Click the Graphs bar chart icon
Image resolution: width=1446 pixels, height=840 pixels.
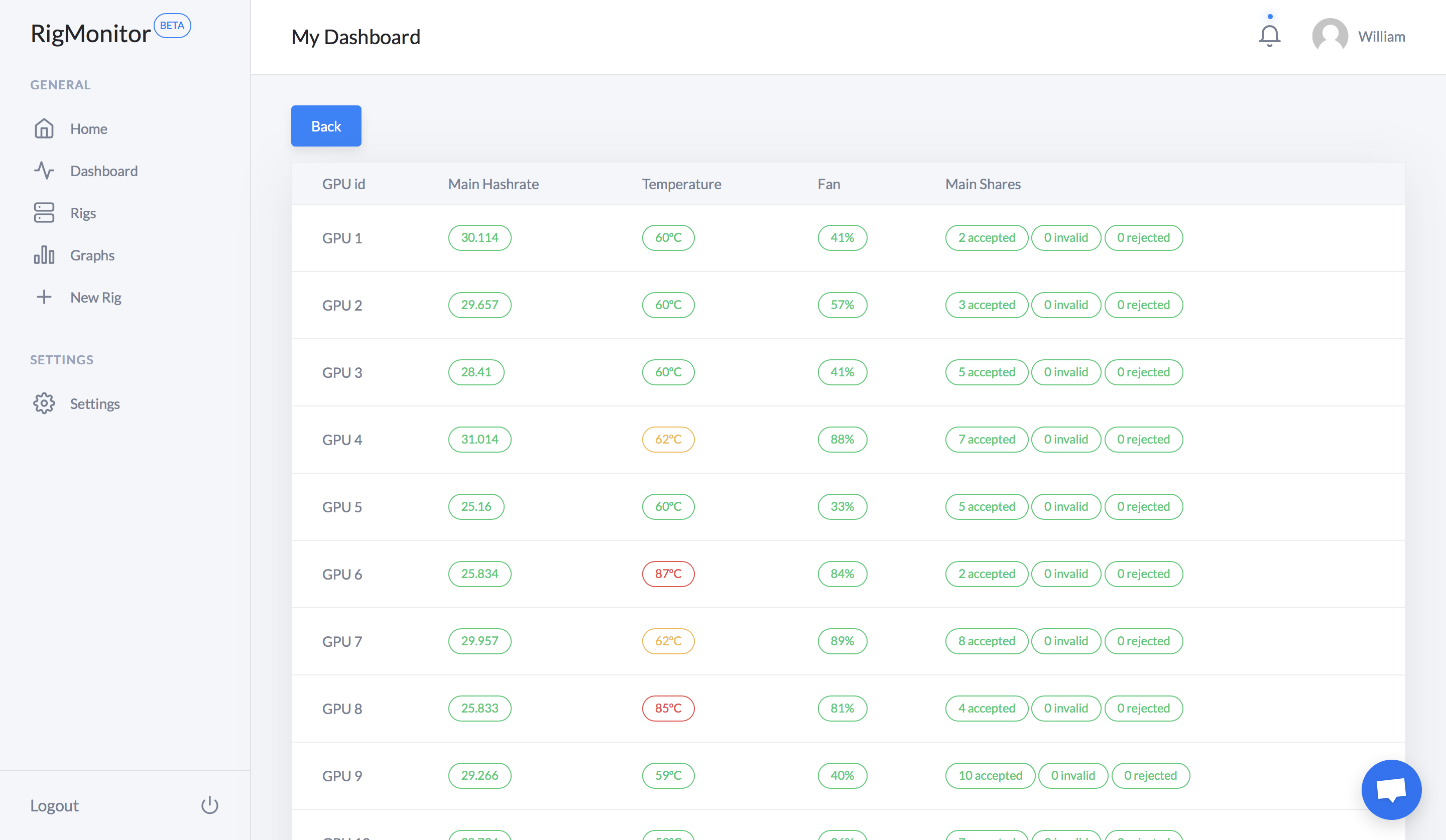44,255
